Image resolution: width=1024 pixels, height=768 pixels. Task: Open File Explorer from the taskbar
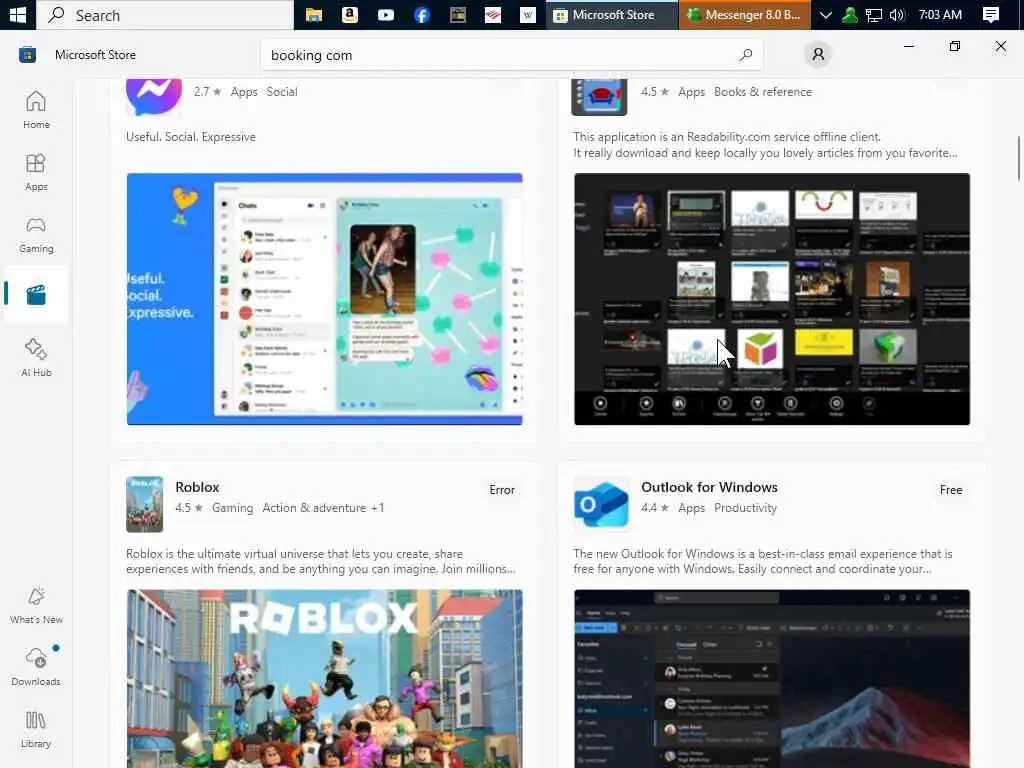tap(314, 14)
